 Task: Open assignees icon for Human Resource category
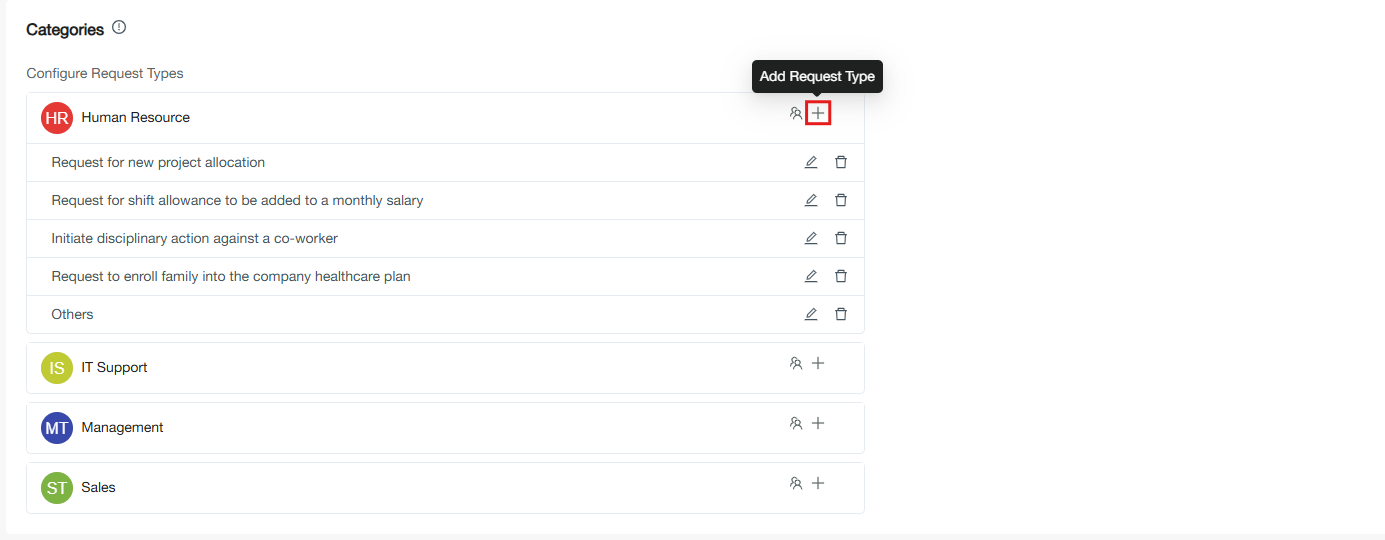click(x=796, y=114)
